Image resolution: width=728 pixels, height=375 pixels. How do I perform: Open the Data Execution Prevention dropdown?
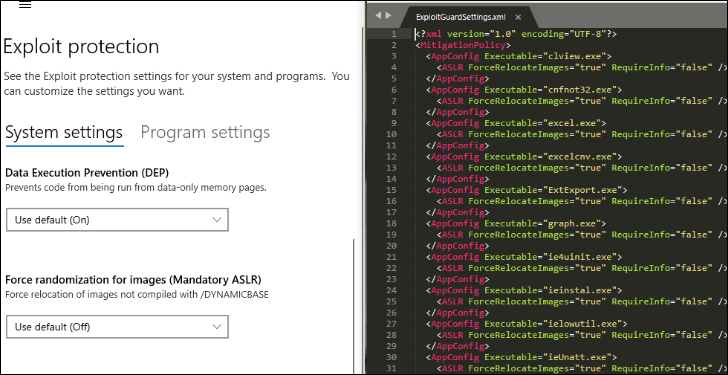117,220
